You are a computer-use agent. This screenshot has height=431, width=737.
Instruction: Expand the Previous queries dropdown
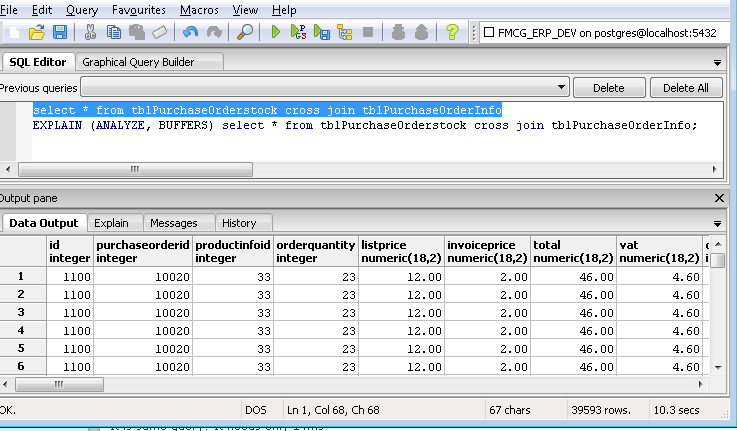[561, 88]
